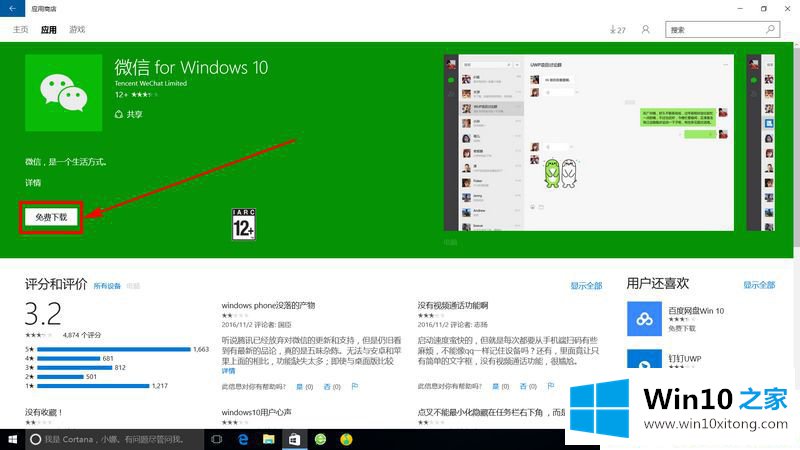This screenshot has width=800, height=450.
Task: Open the 钉钉UWP app icon
Action: tap(644, 359)
